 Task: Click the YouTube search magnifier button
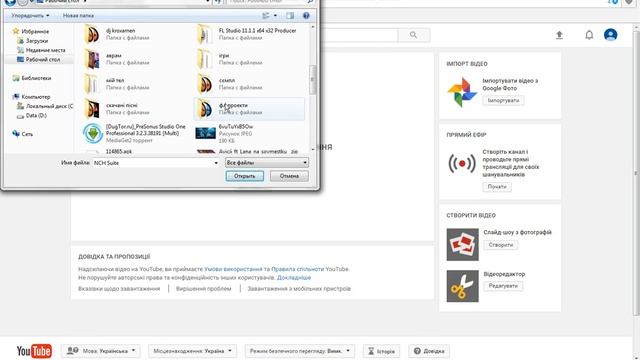pyautogui.click(x=413, y=35)
